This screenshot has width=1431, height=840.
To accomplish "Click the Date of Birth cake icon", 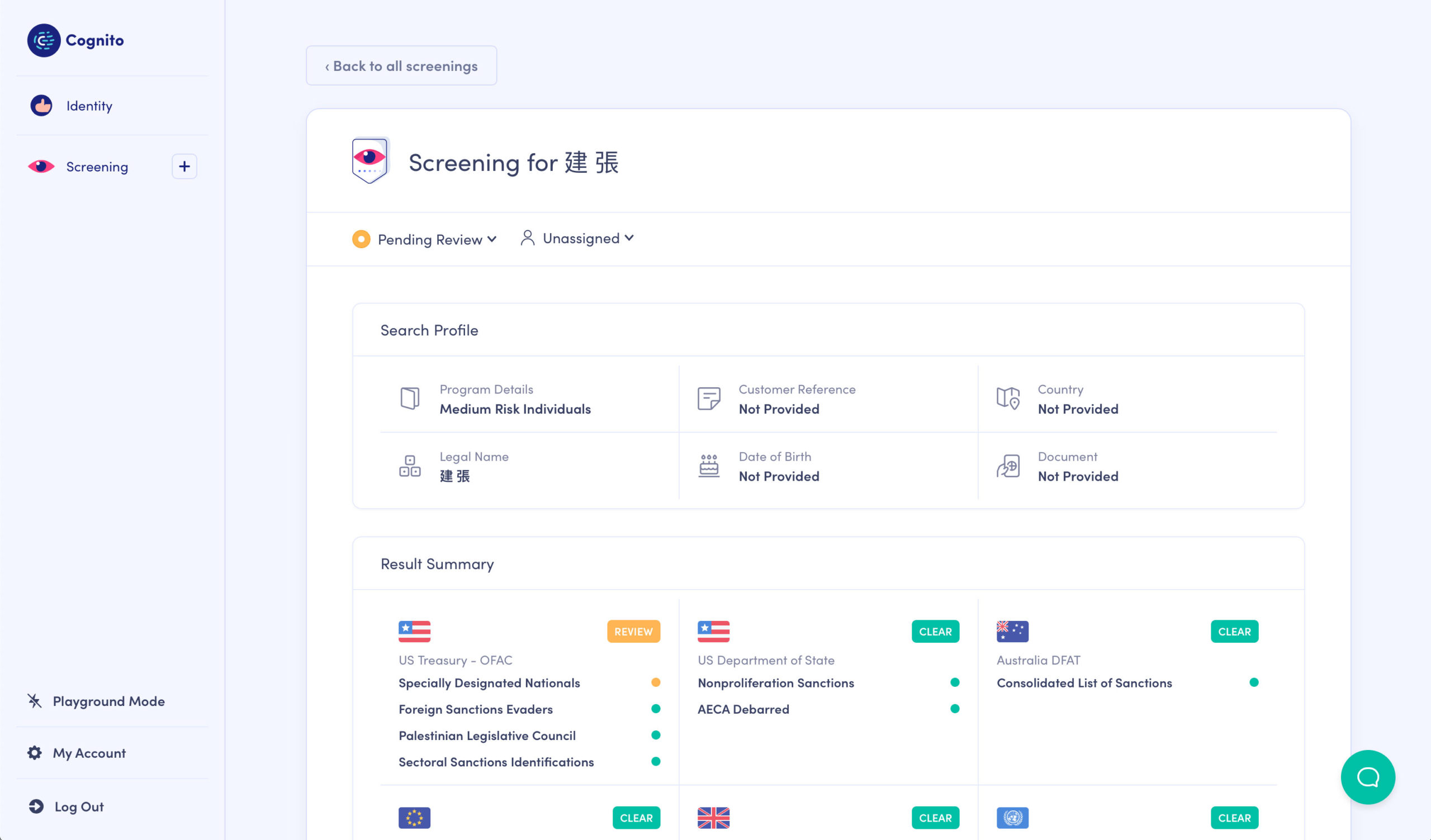I will (x=709, y=466).
